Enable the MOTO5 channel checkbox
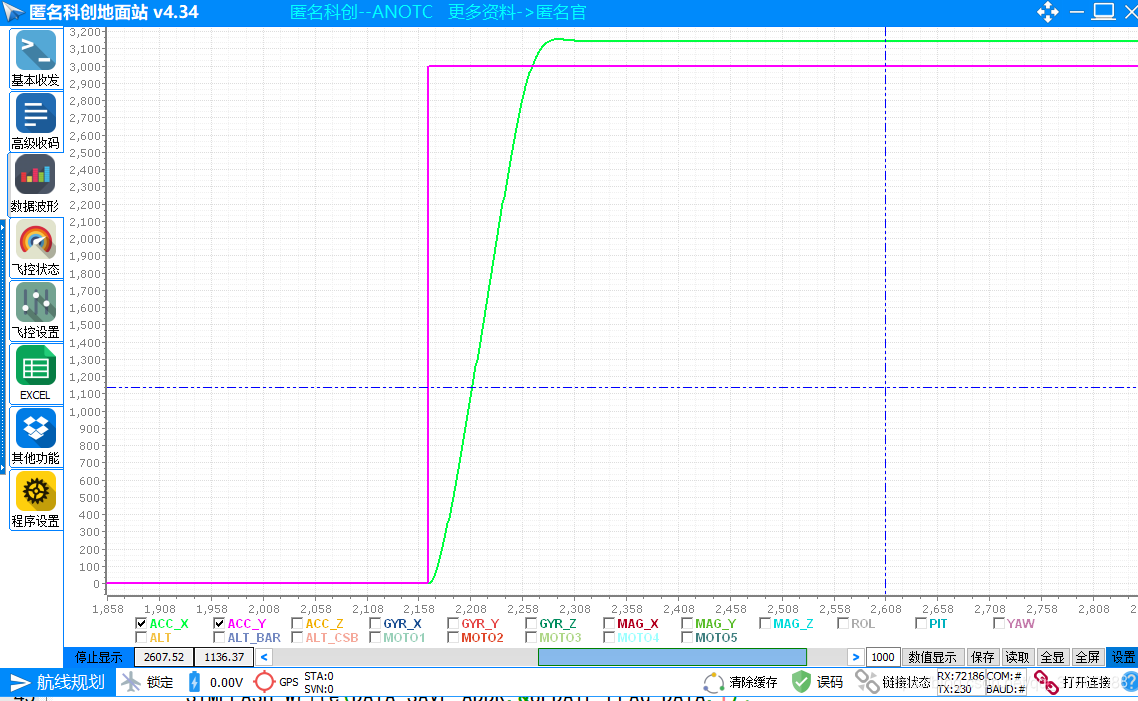 point(687,637)
